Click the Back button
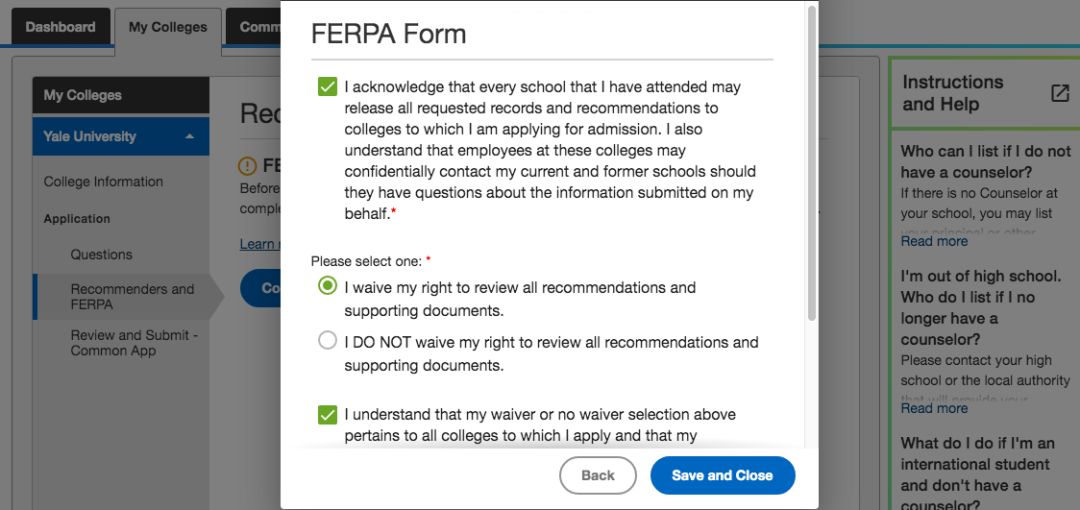This screenshot has width=1080, height=510. tap(598, 475)
